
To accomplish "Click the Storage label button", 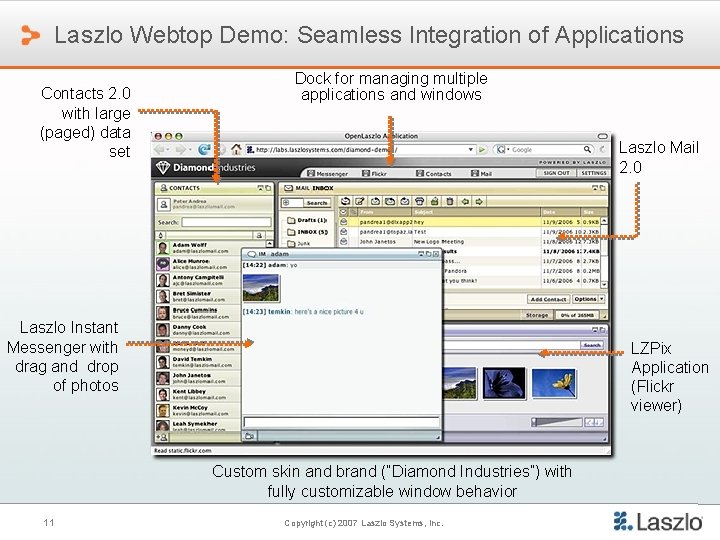I will pos(537,315).
